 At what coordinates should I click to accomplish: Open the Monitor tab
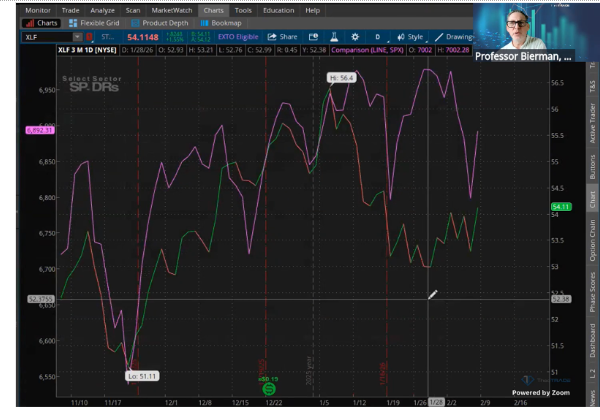point(38,10)
